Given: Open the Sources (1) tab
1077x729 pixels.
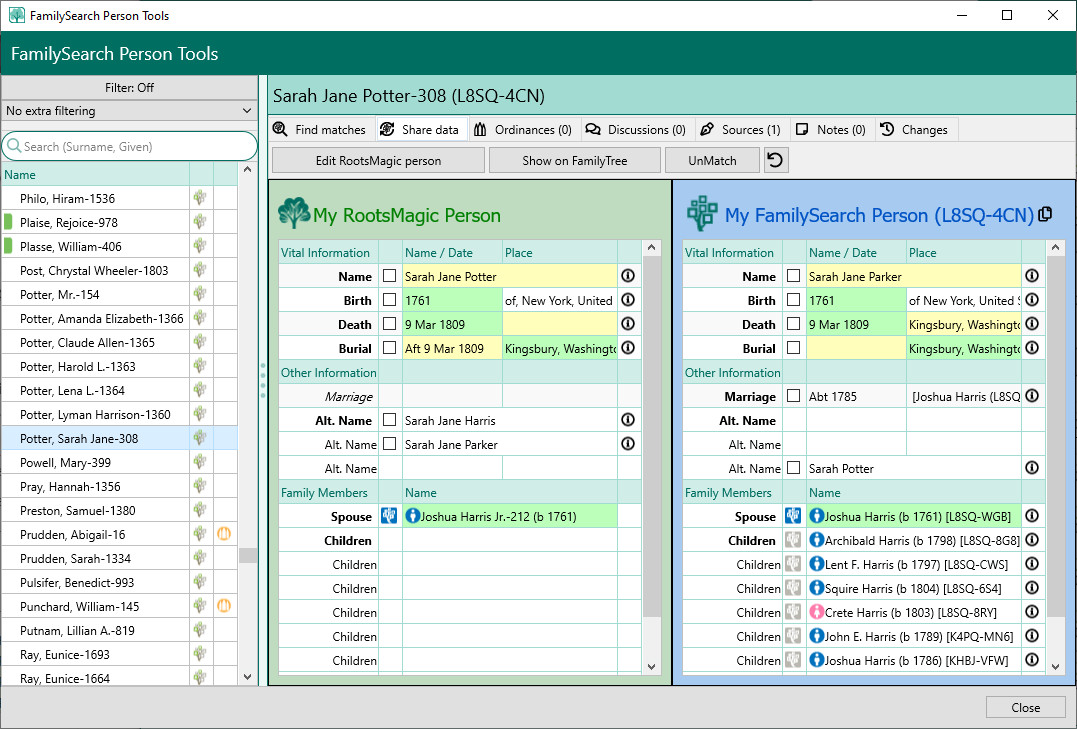Looking at the screenshot, I should pyautogui.click(x=740, y=130).
